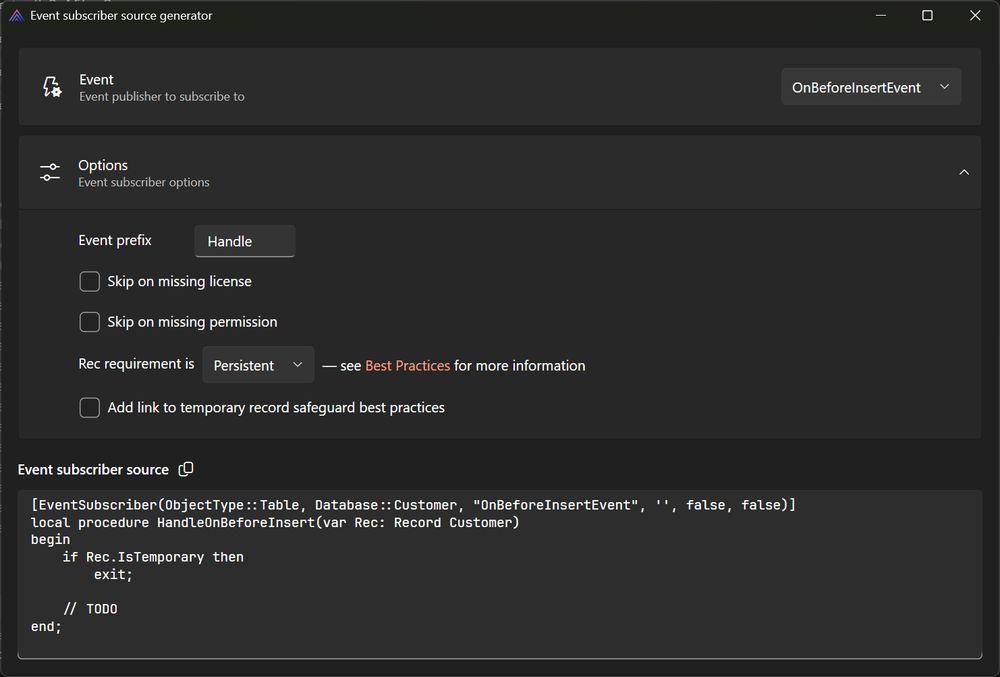Click the 'local procedure HandleOnBeforeInsert' line

276,523
